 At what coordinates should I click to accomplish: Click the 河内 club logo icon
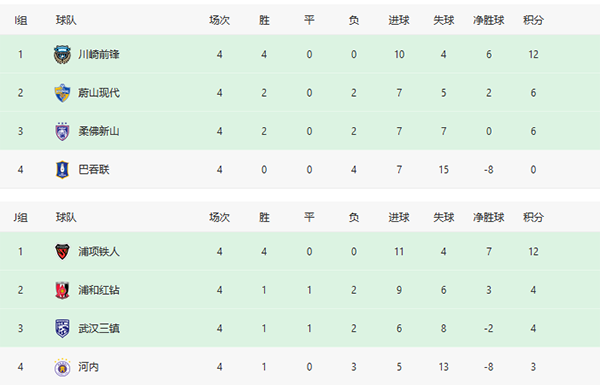point(62,367)
